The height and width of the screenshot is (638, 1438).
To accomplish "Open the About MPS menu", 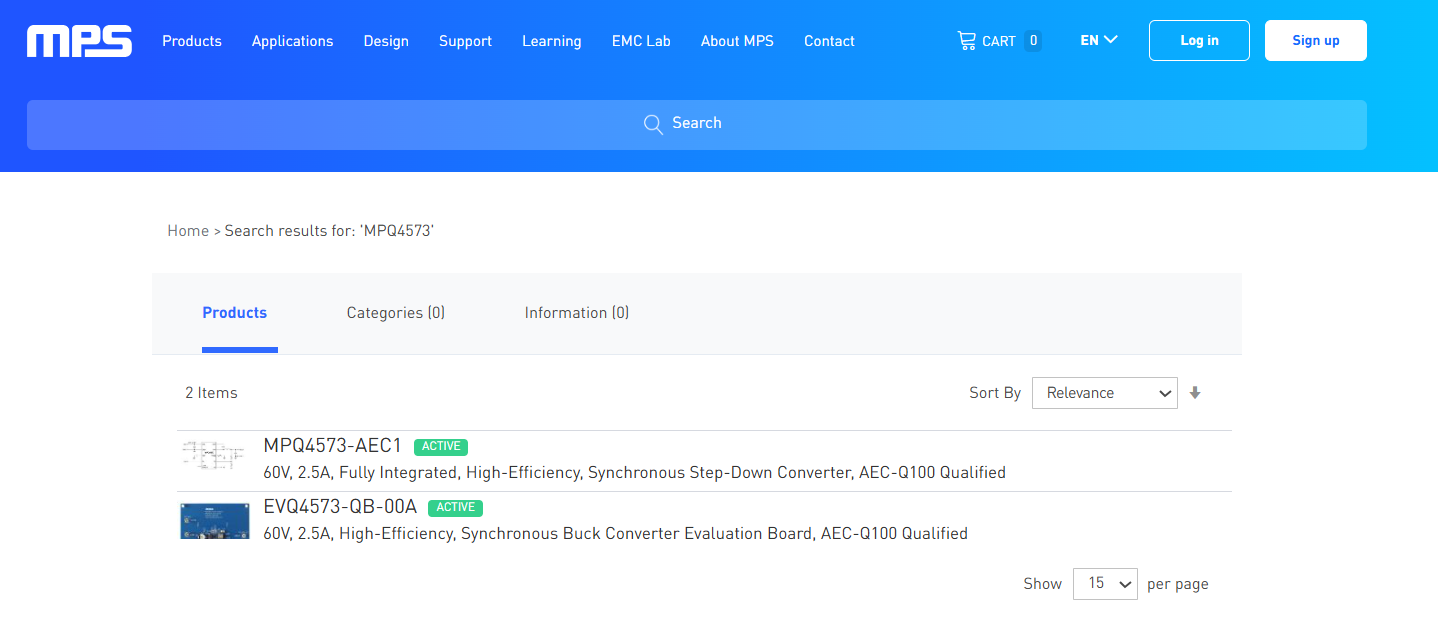I will (x=737, y=41).
